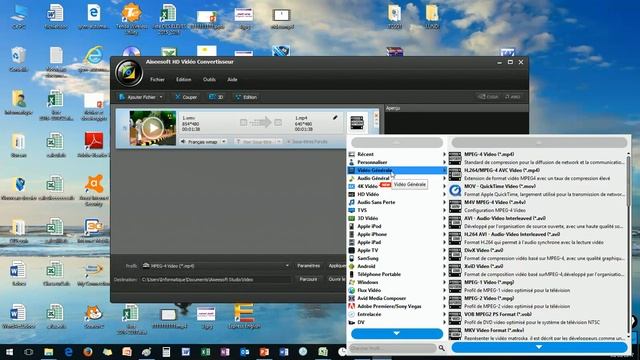Expand the Android category
The image size is (640, 360).
point(397,266)
